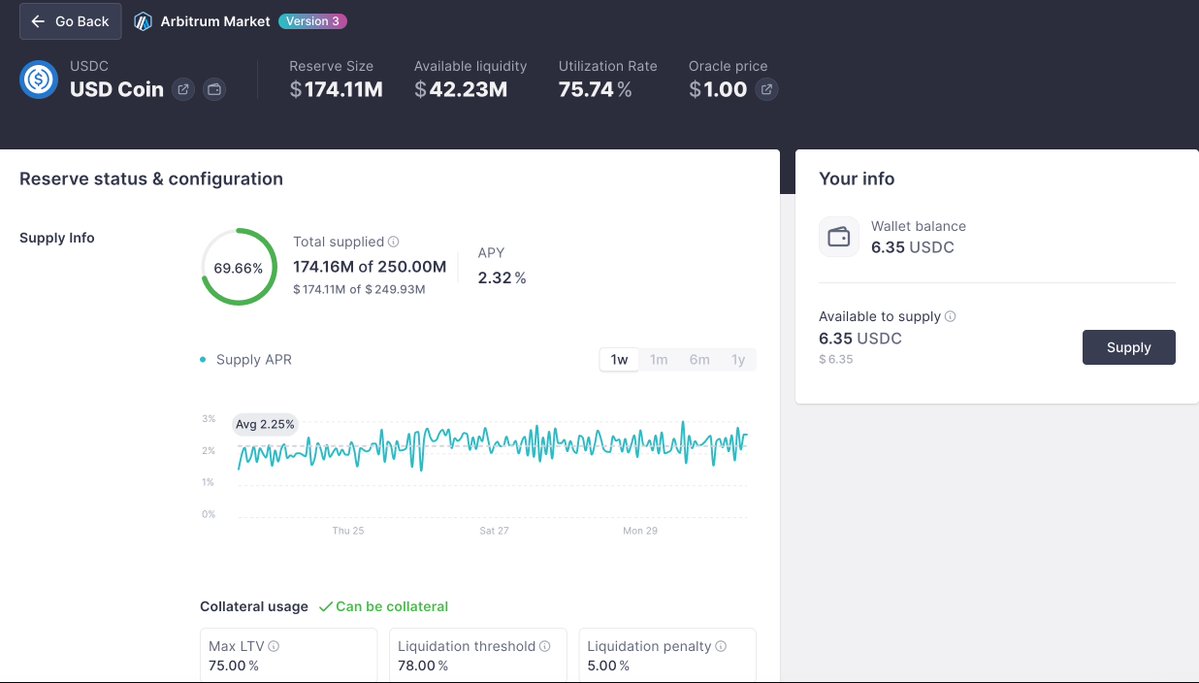This screenshot has height=683, width=1199.
Task: Click the Go Back button
Action: [70, 21]
